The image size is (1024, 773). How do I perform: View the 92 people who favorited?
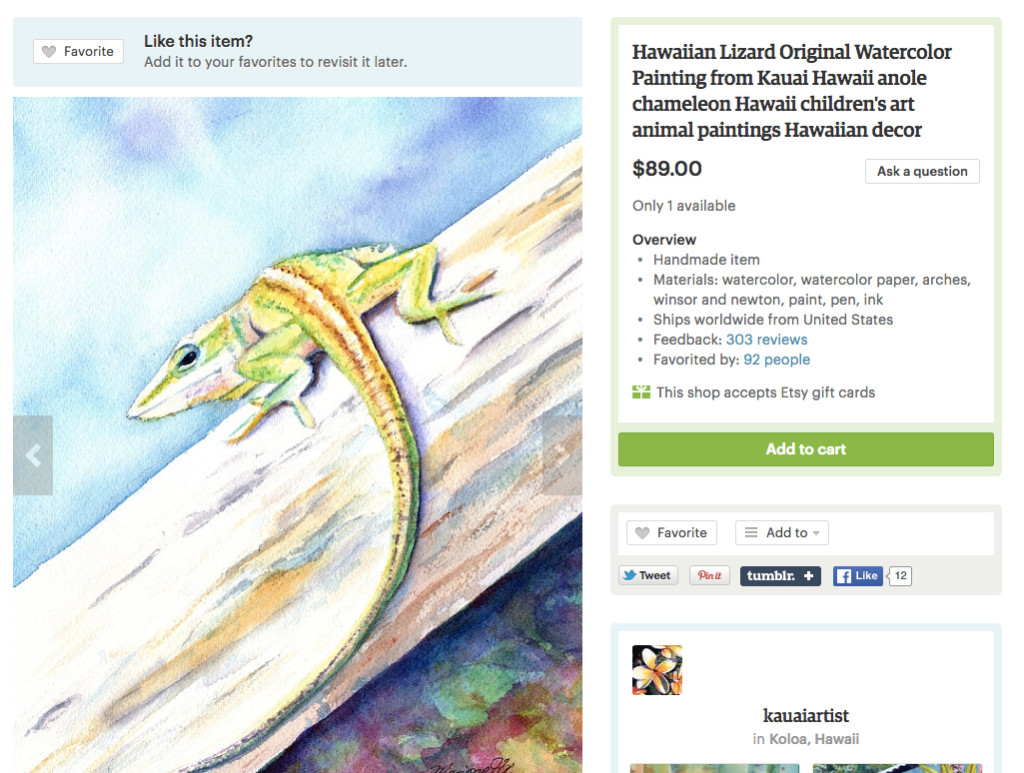(x=776, y=360)
